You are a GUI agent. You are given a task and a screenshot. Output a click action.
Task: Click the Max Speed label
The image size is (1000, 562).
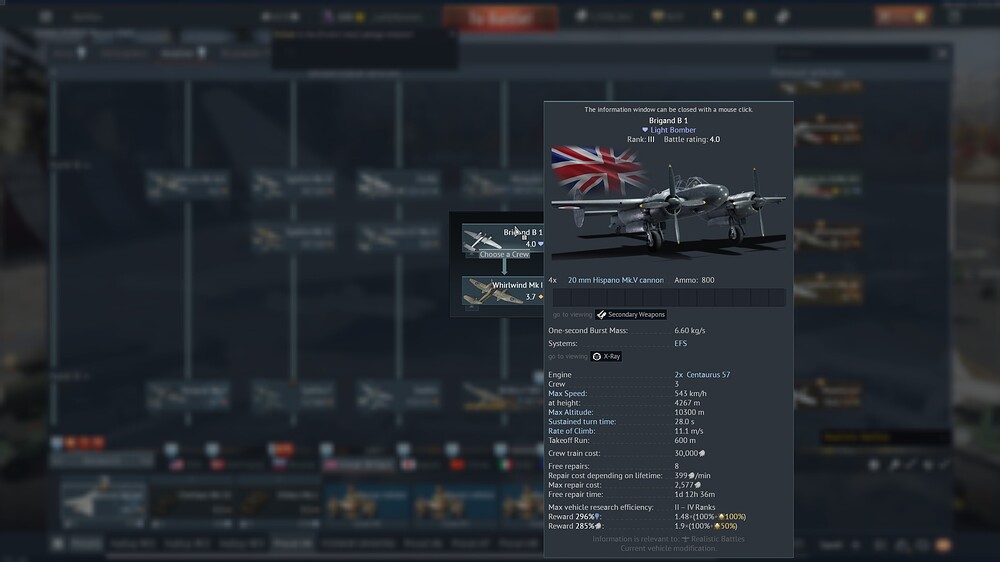[568, 394]
